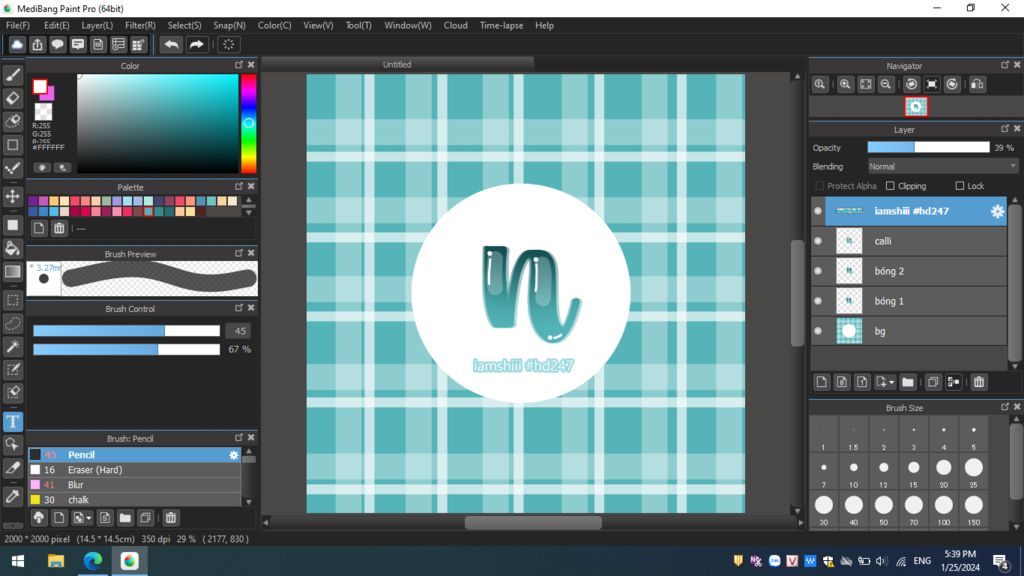Select the Magic Wand tool
The image size is (1024, 576).
tap(12, 347)
